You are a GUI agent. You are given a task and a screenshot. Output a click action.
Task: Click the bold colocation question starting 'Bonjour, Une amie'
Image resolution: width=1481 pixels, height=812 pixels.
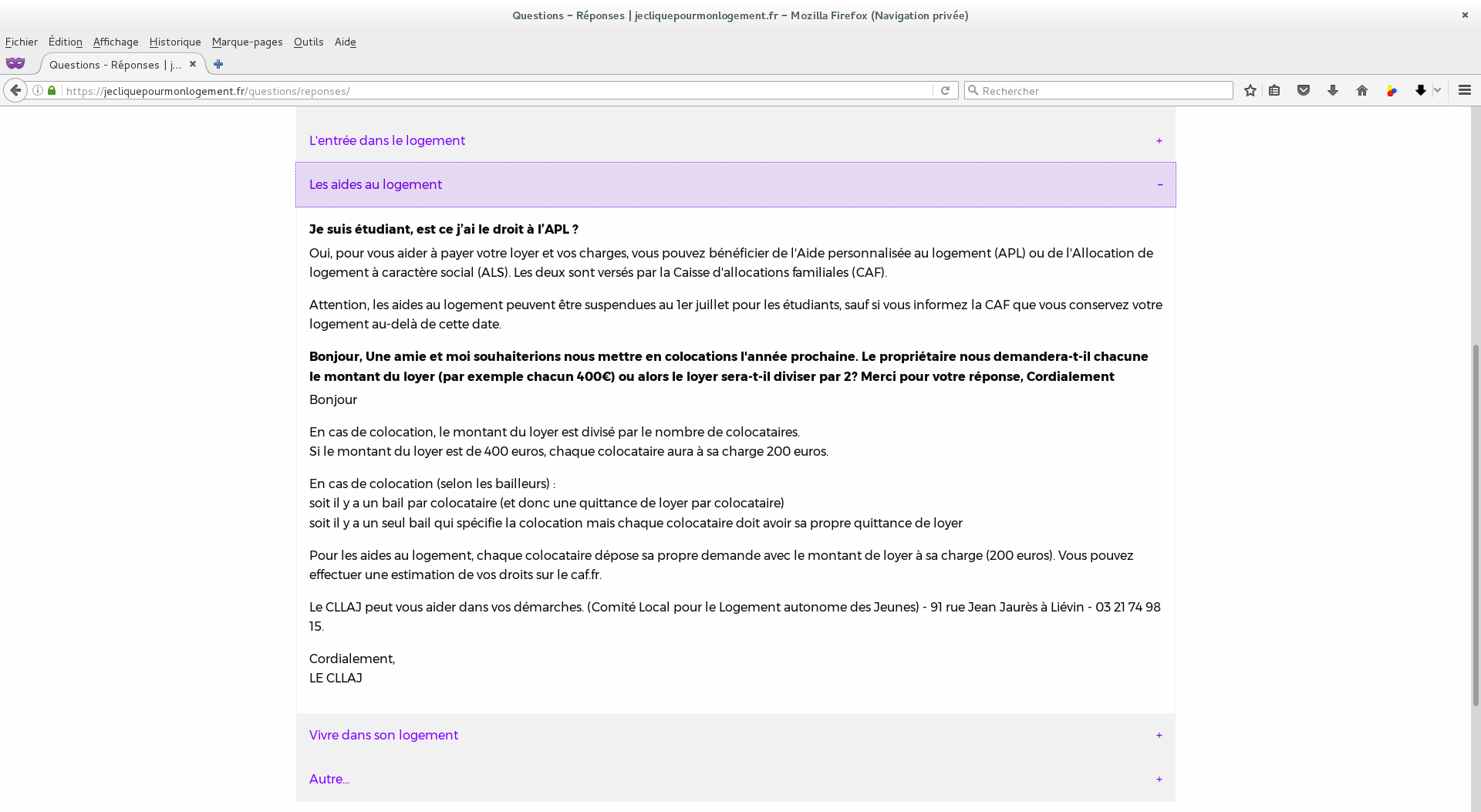(728, 366)
